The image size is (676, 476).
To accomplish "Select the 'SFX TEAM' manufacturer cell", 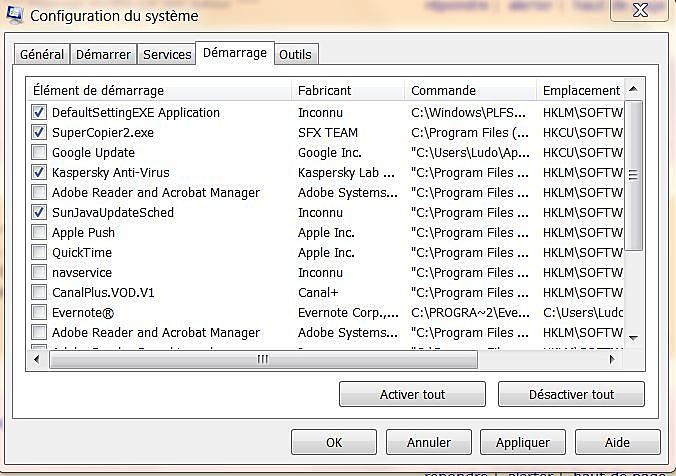I will tap(328, 132).
